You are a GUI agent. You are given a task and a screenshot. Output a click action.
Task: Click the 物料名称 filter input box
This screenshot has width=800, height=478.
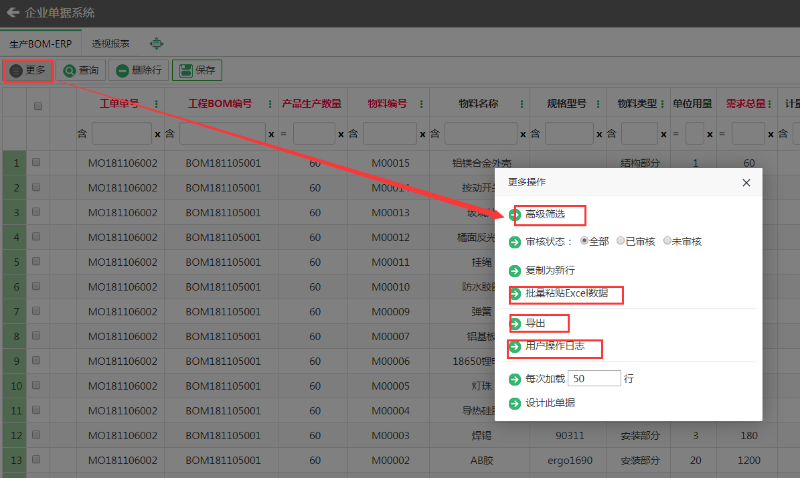pyautogui.click(x=481, y=134)
